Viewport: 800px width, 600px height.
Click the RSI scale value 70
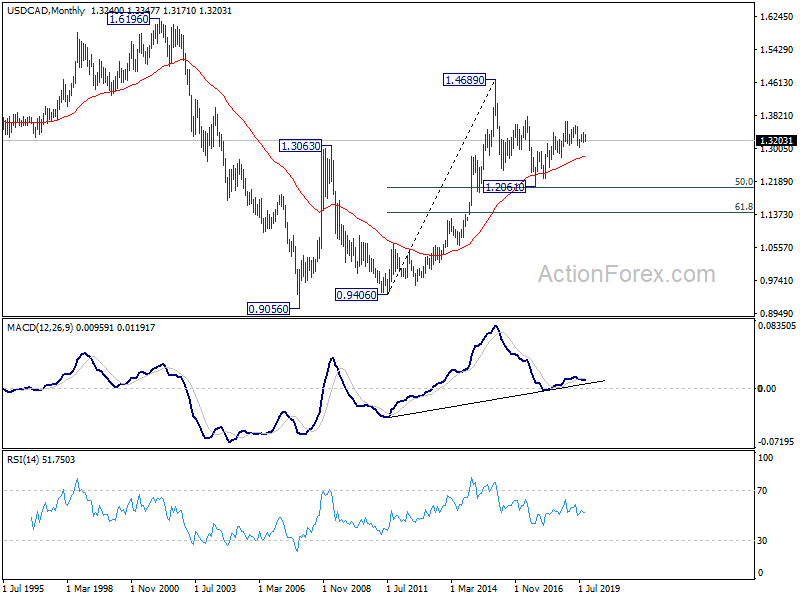(762, 491)
